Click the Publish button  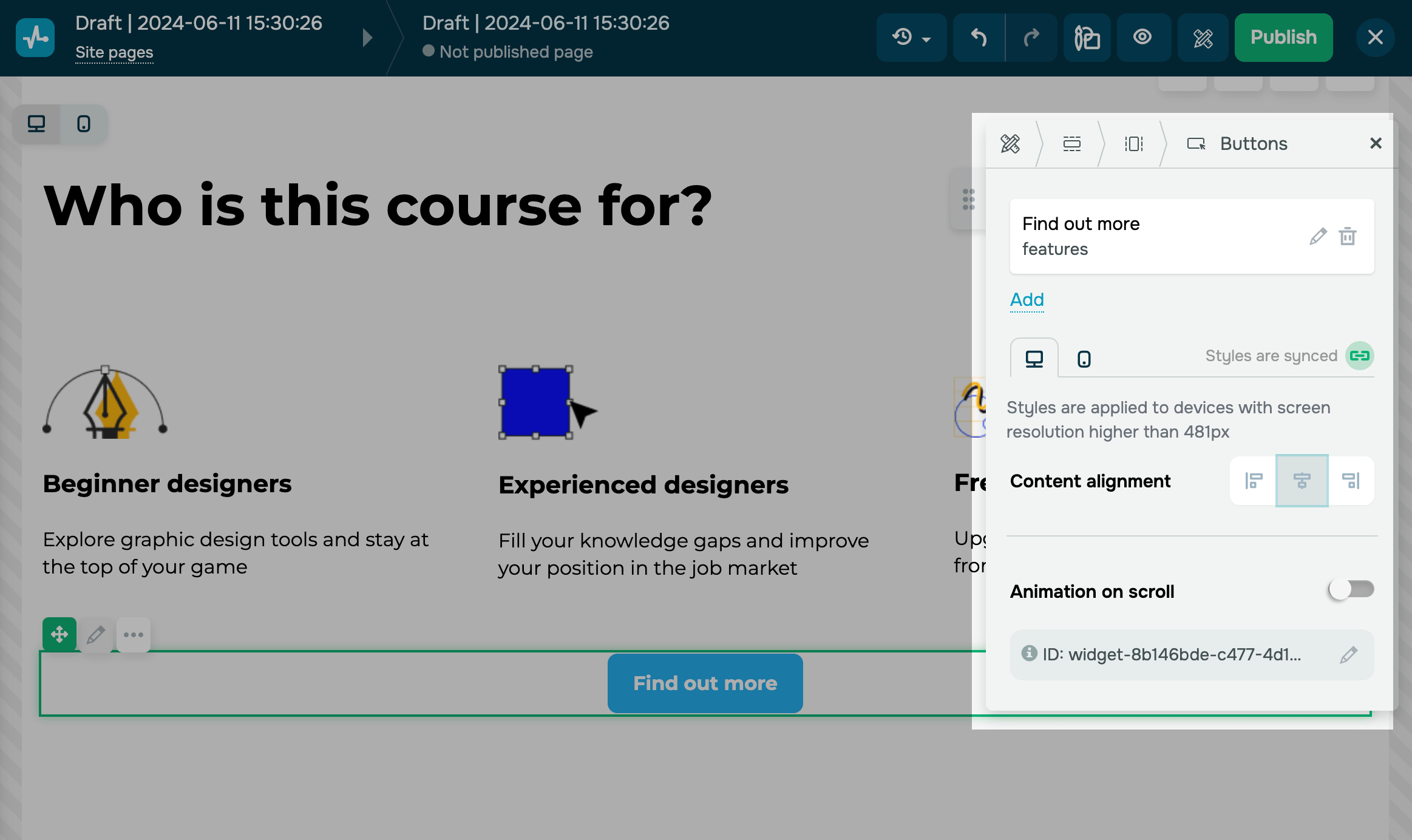tap(1283, 38)
